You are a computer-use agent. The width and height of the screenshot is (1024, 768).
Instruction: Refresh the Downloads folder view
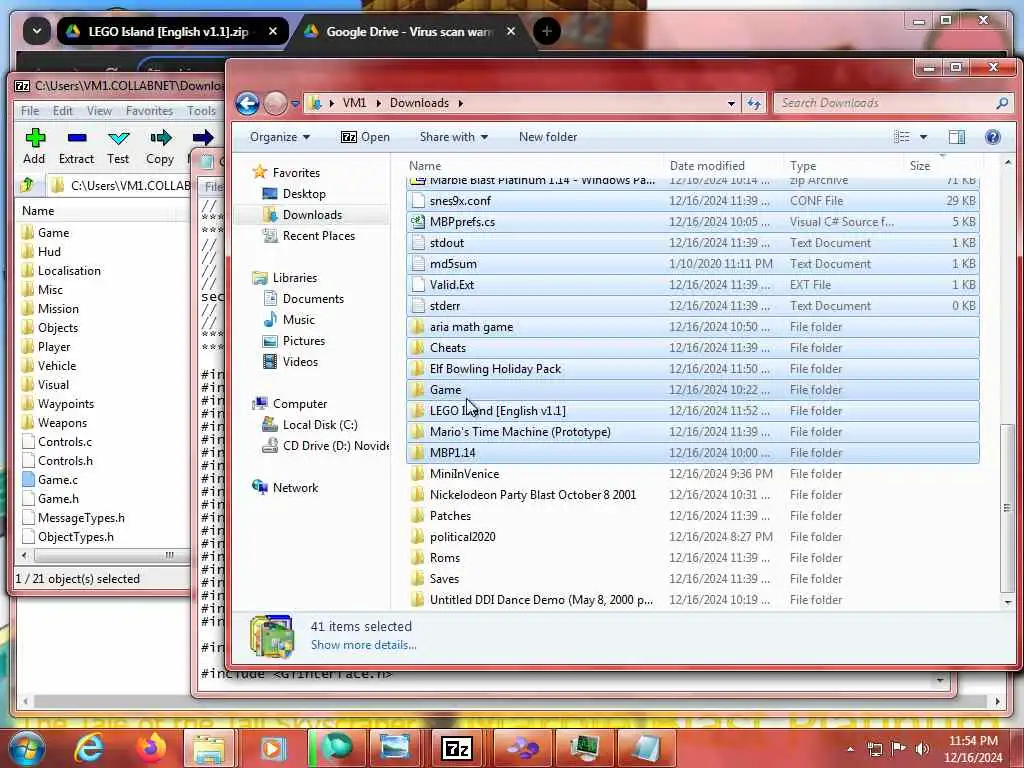tap(754, 103)
